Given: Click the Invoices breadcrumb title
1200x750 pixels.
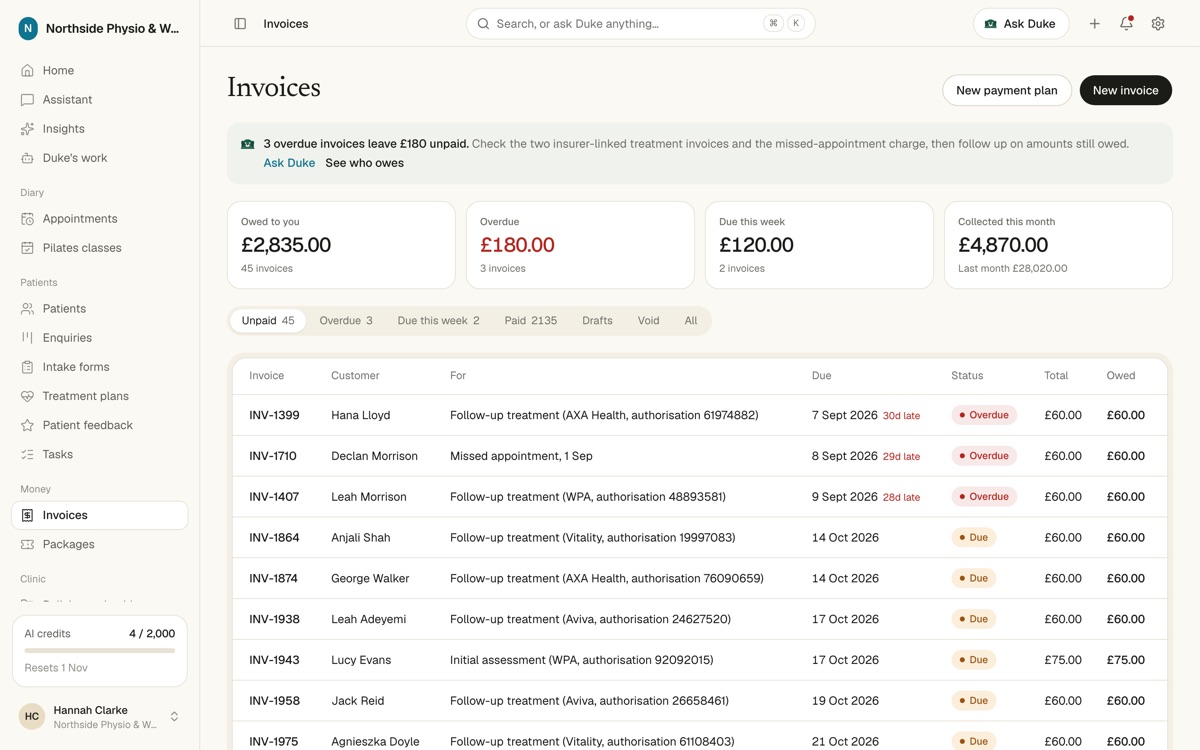Looking at the screenshot, I should pos(286,23).
